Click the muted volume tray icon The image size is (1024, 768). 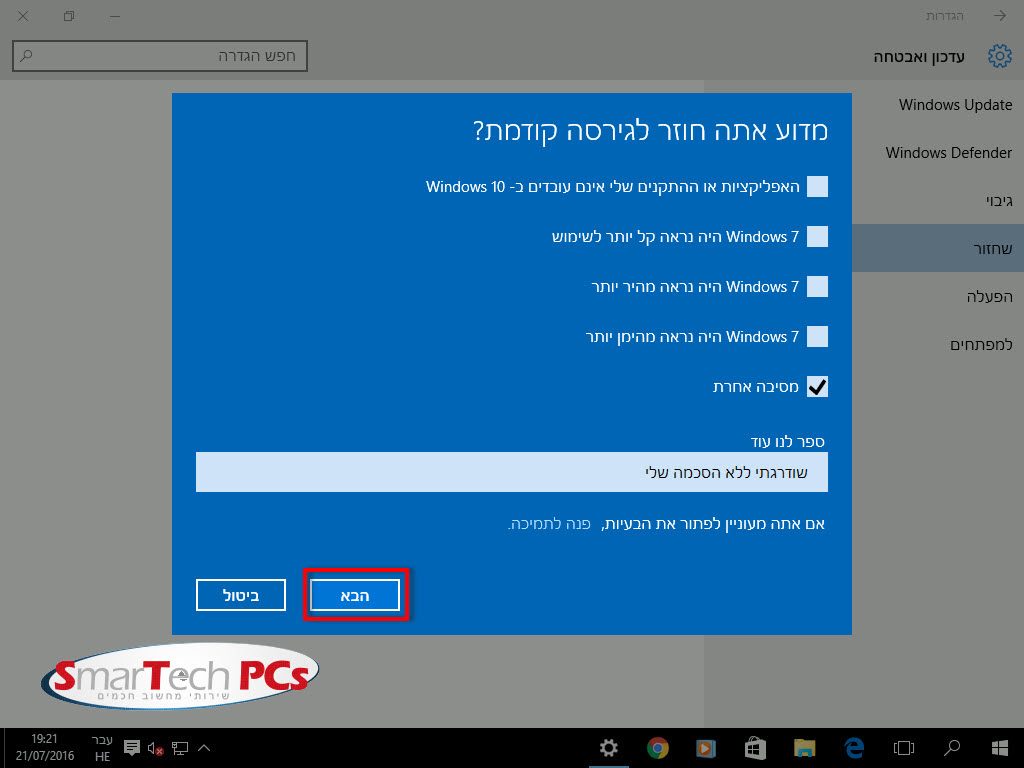(x=155, y=748)
